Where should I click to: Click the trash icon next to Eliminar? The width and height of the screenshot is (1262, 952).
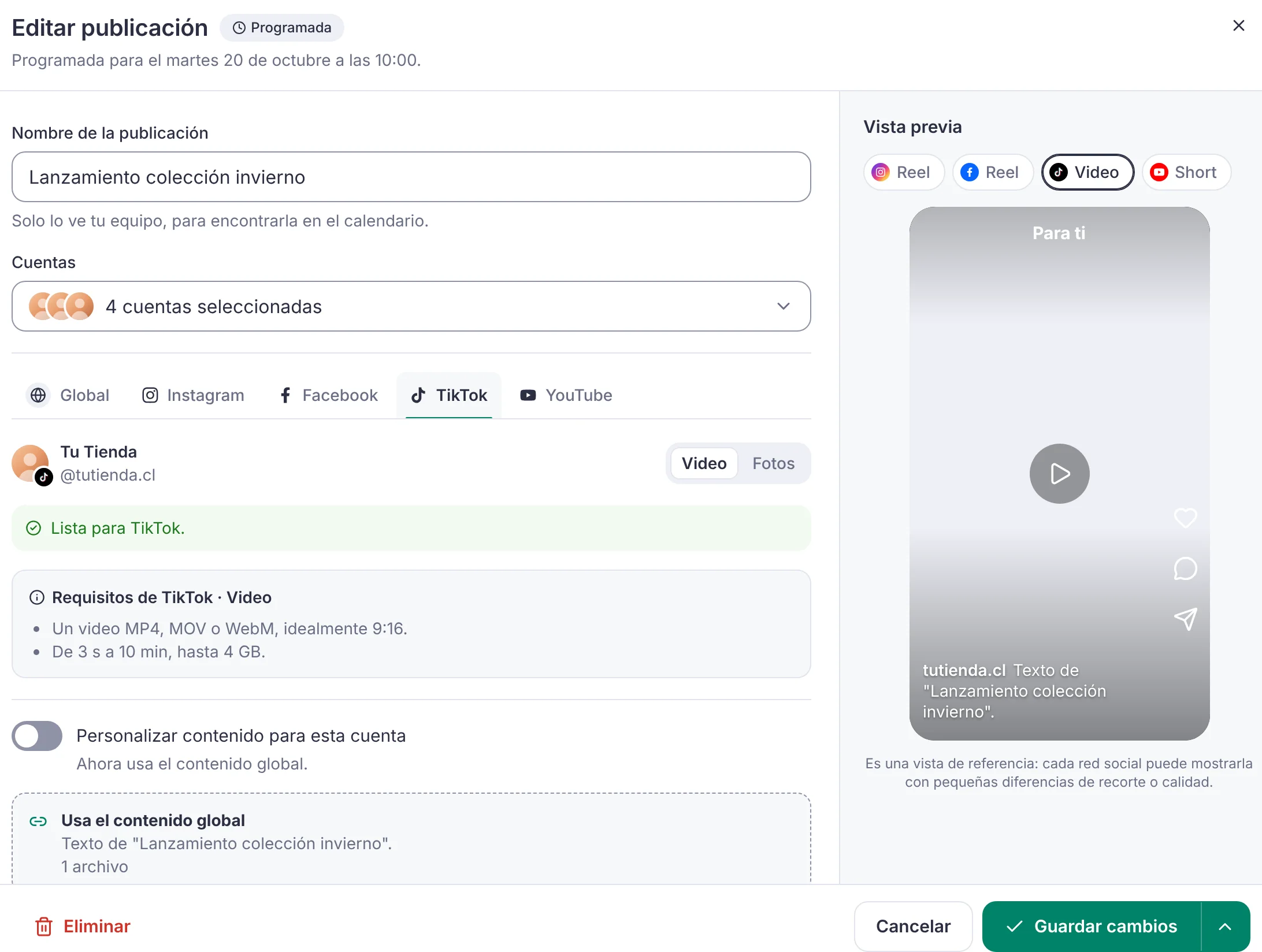44,926
